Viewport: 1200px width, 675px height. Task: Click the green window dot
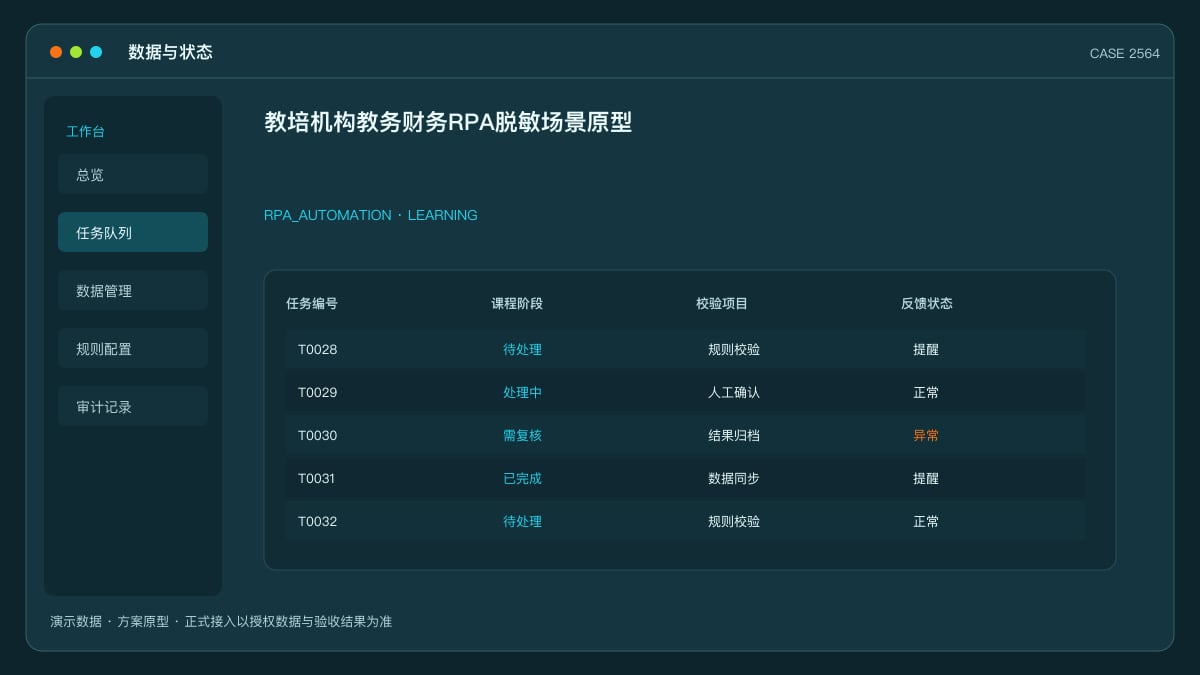coord(76,52)
